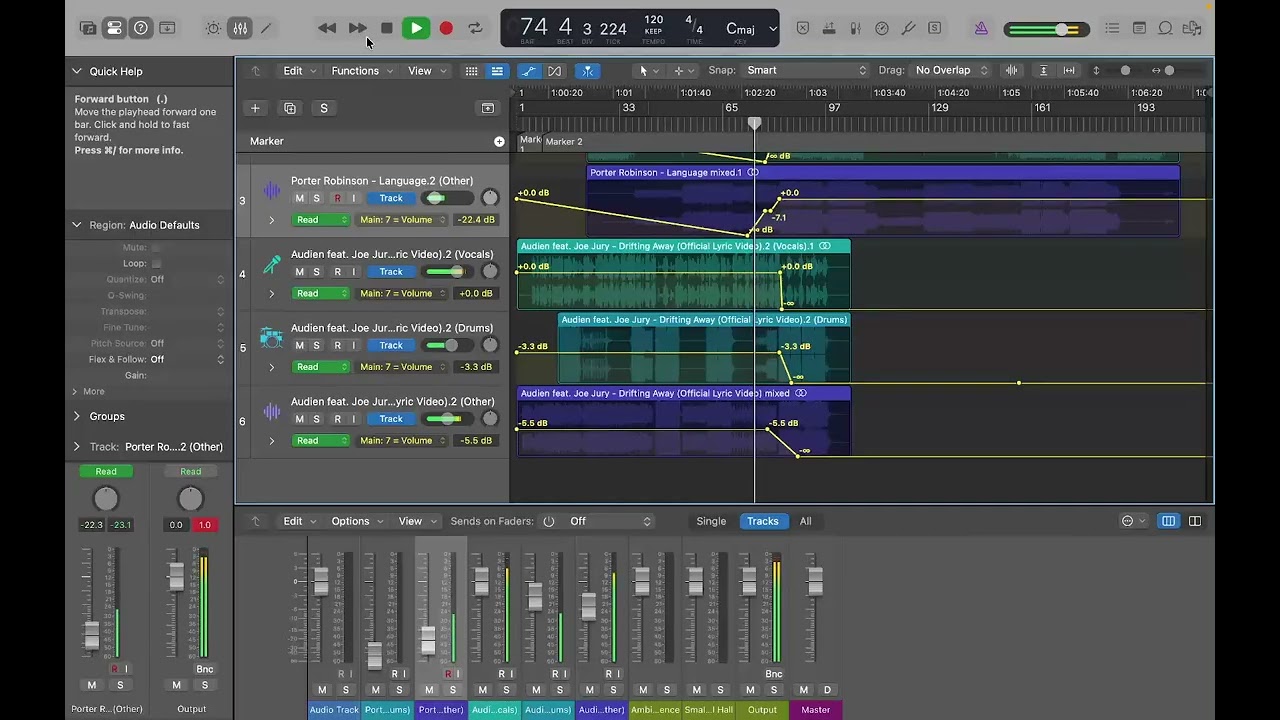
Task: Click the pan knob on Porter Robinson track
Action: 489,198
